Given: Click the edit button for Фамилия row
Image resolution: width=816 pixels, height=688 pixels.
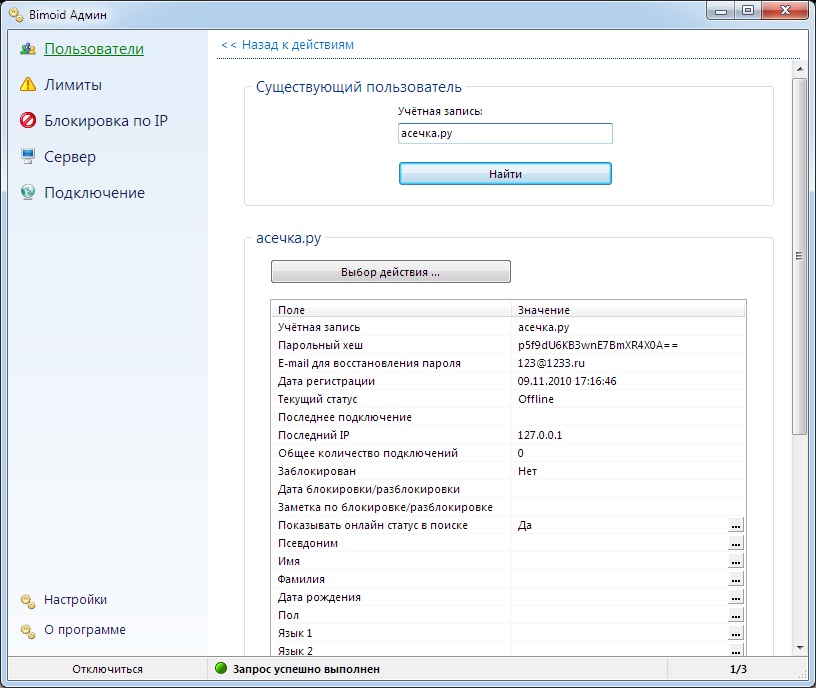Looking at the screenshot, I should click(735, 579).
